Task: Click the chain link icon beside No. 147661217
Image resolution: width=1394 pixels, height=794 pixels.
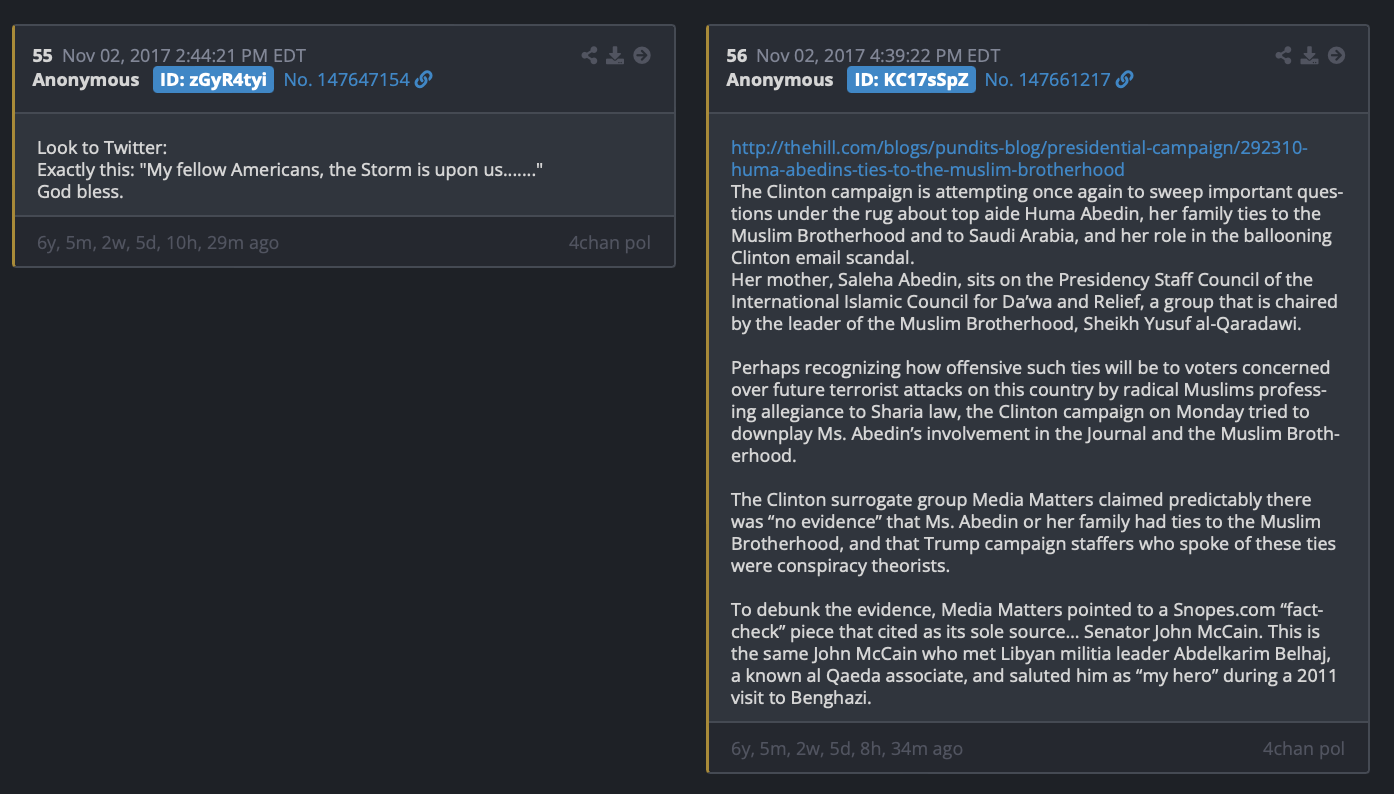Action: tap(1125, 80)
